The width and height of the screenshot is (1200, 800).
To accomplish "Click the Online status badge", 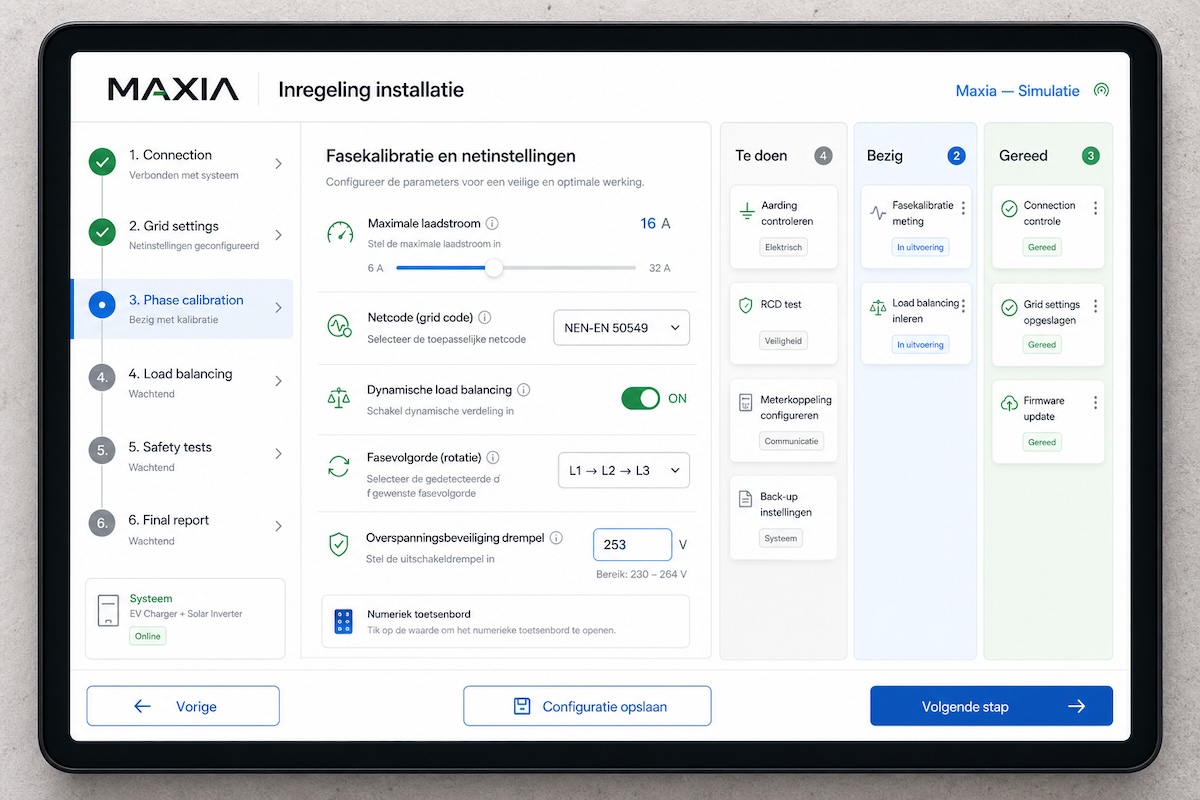I will tap(148, 636).
